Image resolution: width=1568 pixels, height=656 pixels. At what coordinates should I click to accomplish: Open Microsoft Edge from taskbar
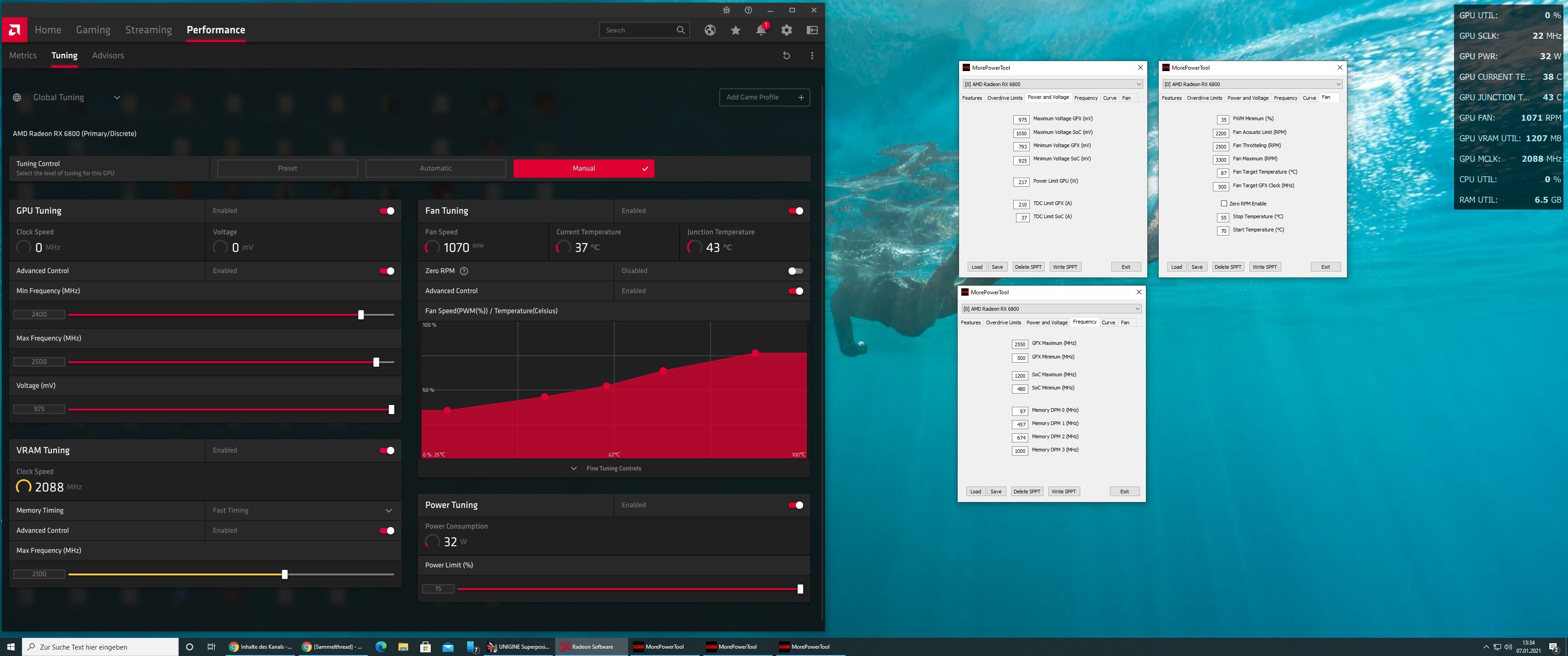coord(381,647)
